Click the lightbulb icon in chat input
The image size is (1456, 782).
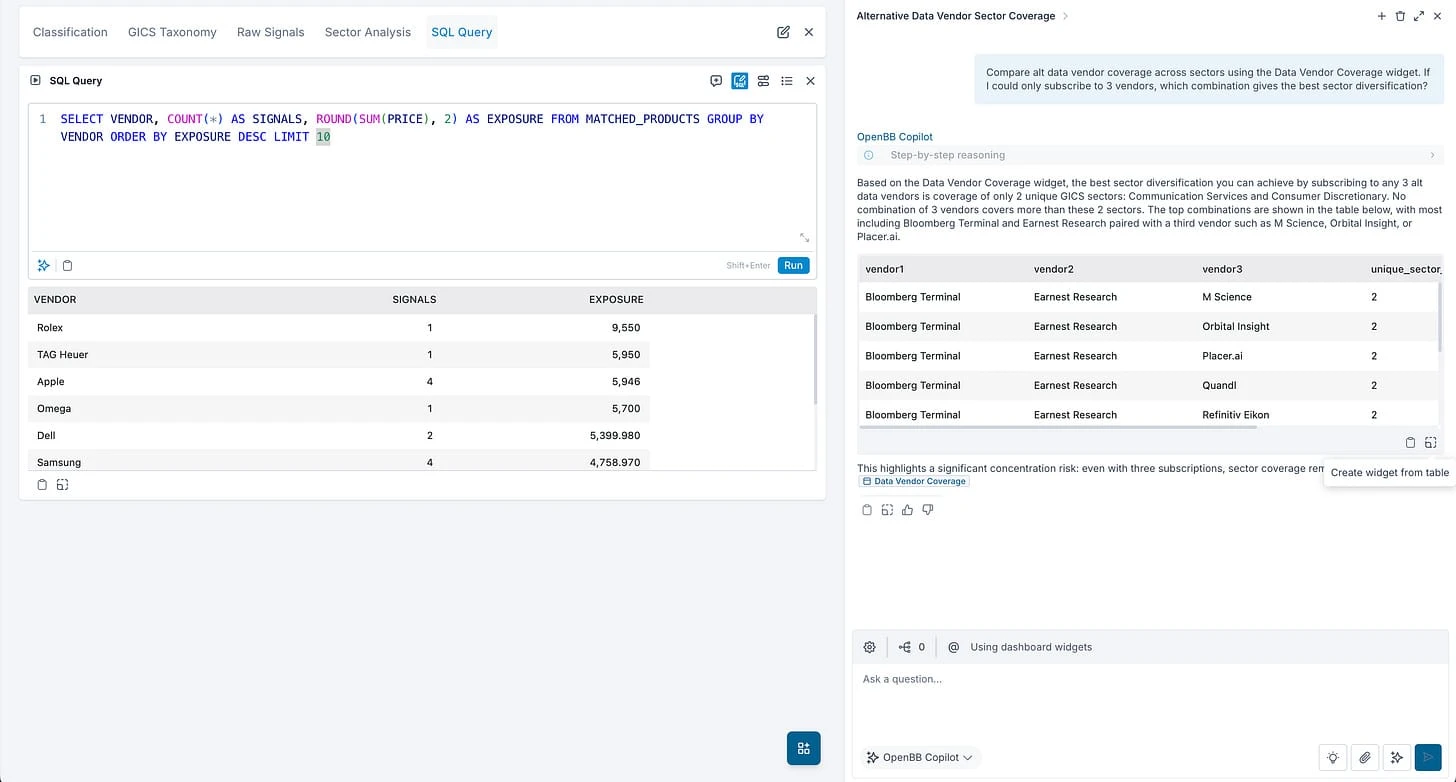coord(1332,758)
